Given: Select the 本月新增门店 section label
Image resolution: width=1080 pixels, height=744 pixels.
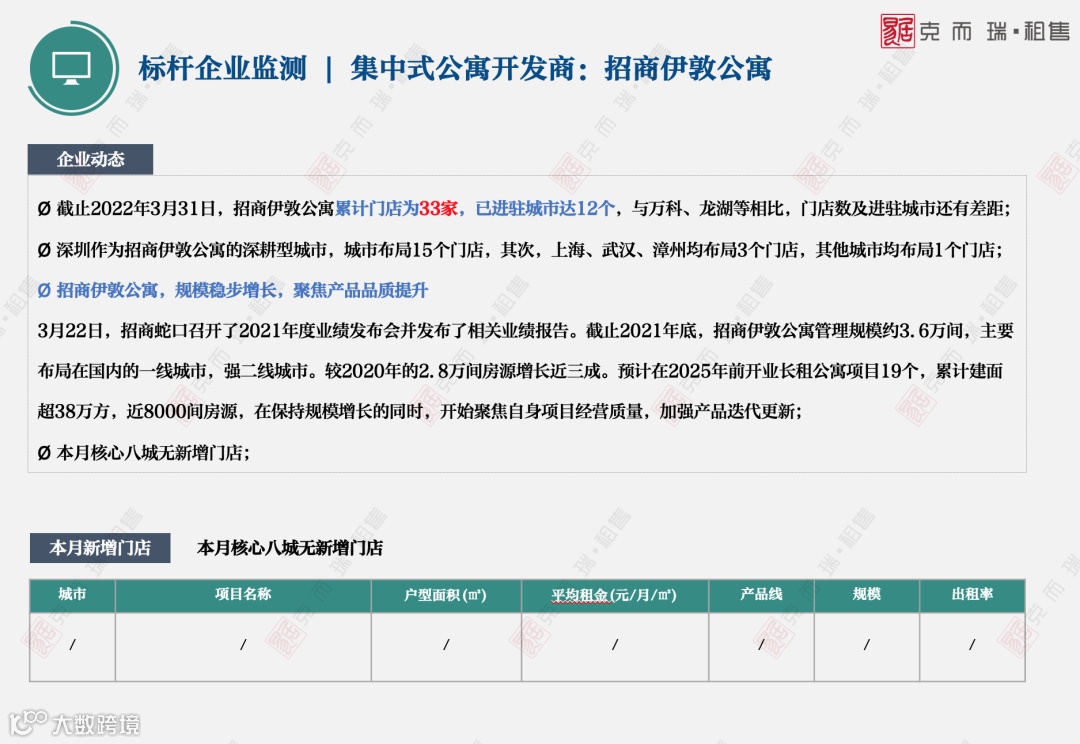Looking at the screenshot, I should pyautogui.click(x=100, y=548).
